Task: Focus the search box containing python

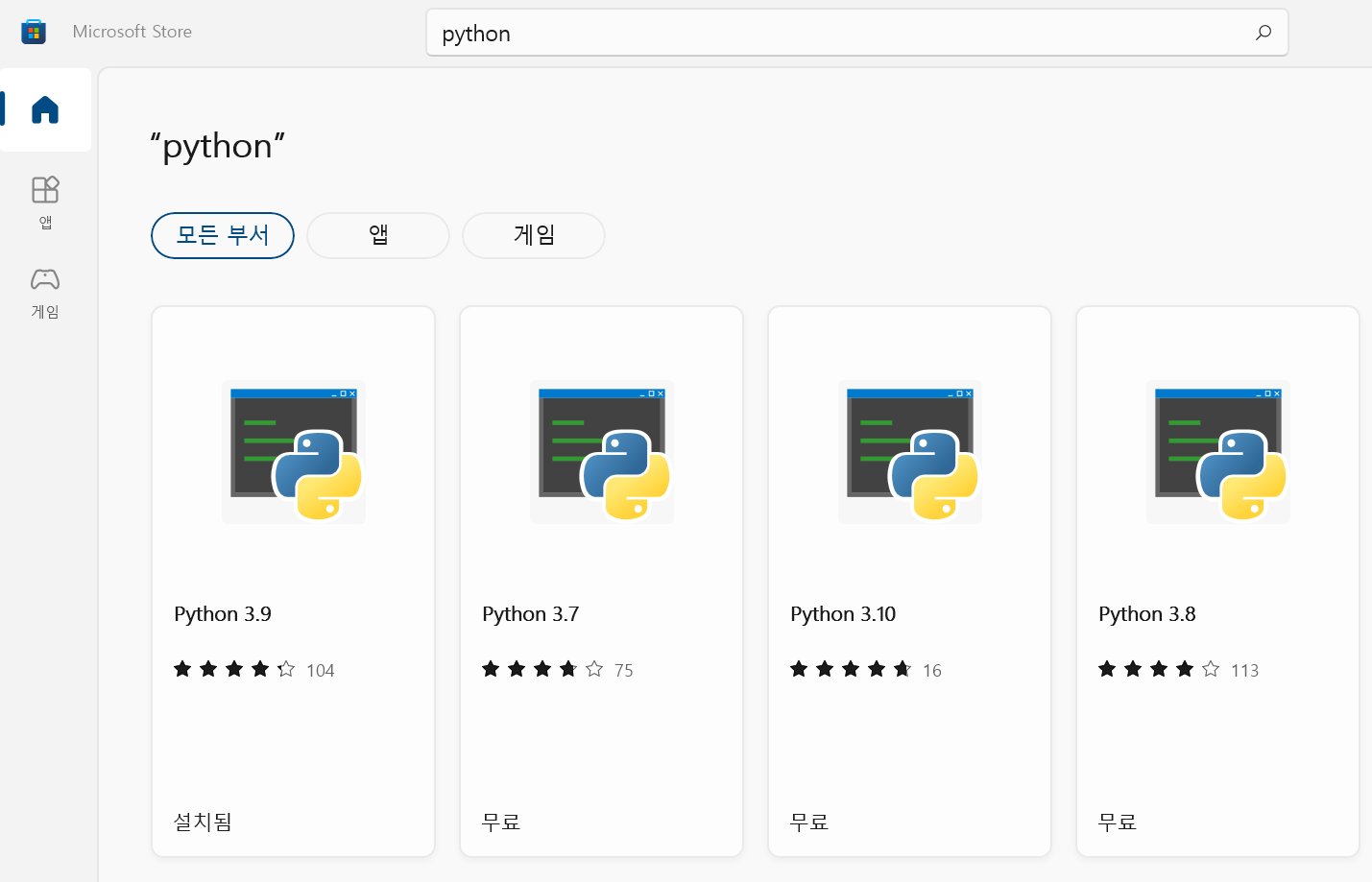Action: (856, 33)
